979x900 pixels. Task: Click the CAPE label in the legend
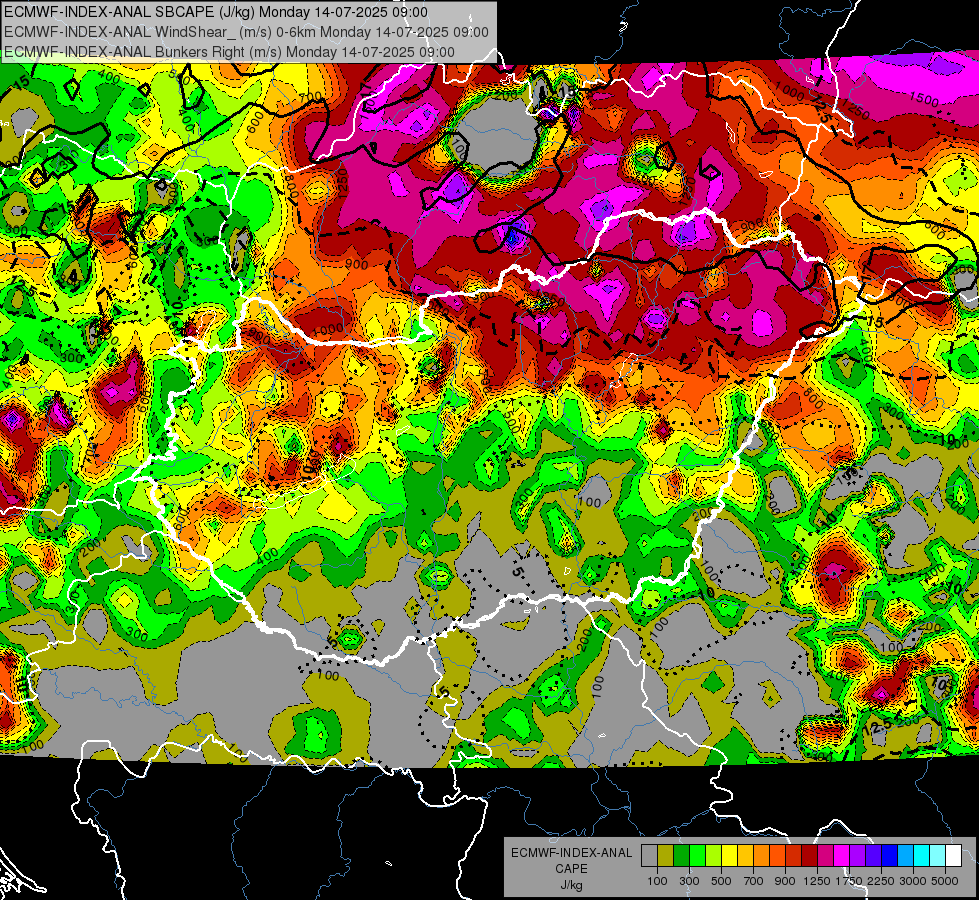pyautogui.click(x=572, y=868)
